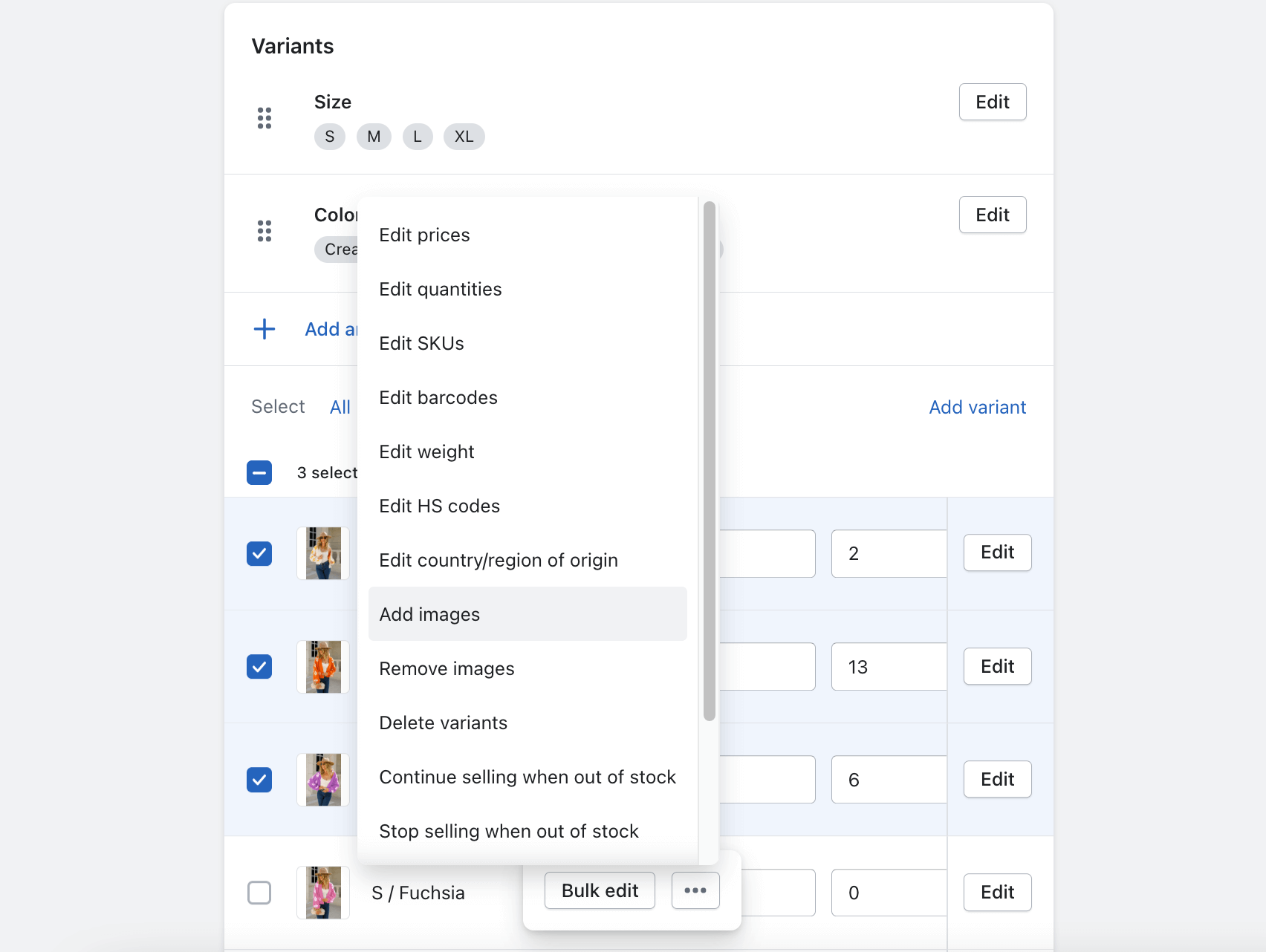This screenshot has height=952, width=1266.
Task: Click the plus icon to add option
Action: coord(264,329)
